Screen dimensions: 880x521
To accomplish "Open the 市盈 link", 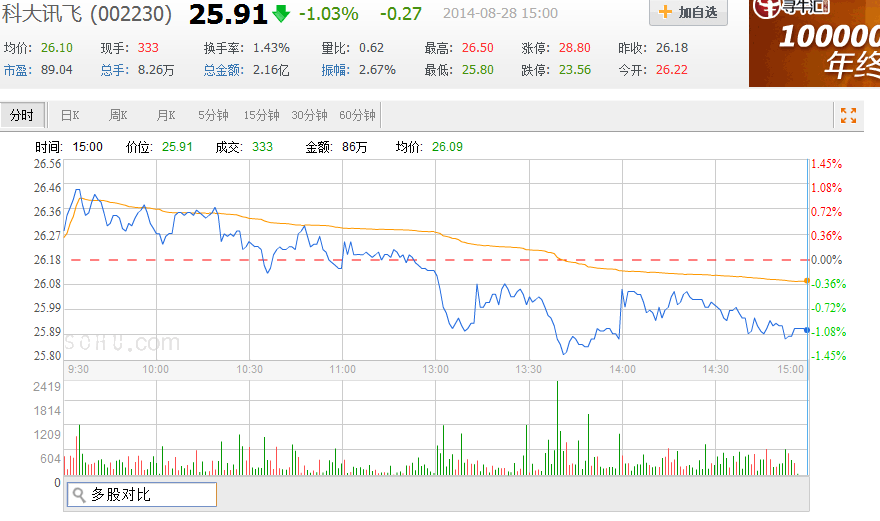I will click(x=17, y=70).
